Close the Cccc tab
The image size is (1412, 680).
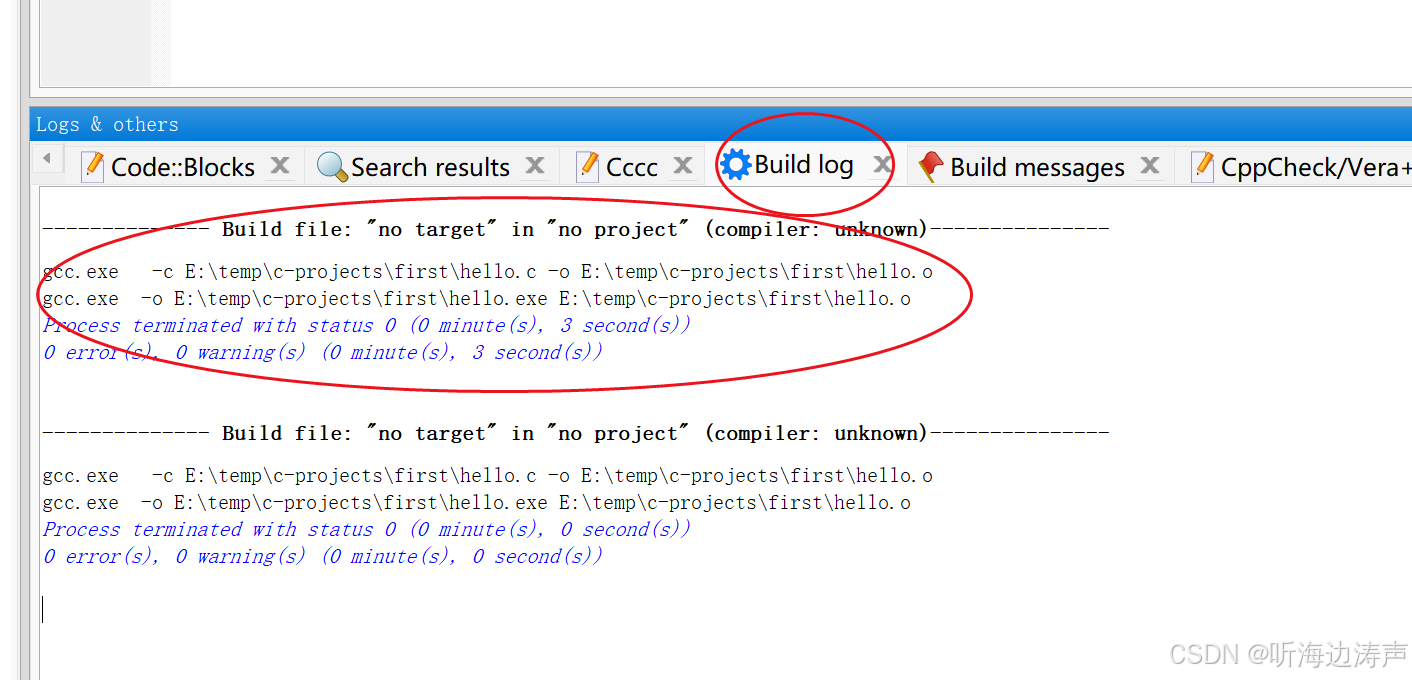(x=684, y=165)
